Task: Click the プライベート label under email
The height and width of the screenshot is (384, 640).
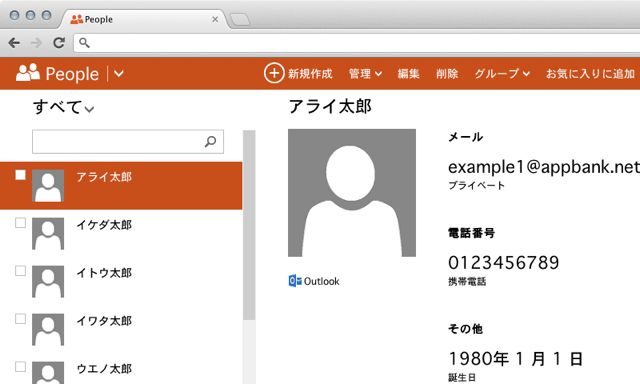Action: pos(476,185)
